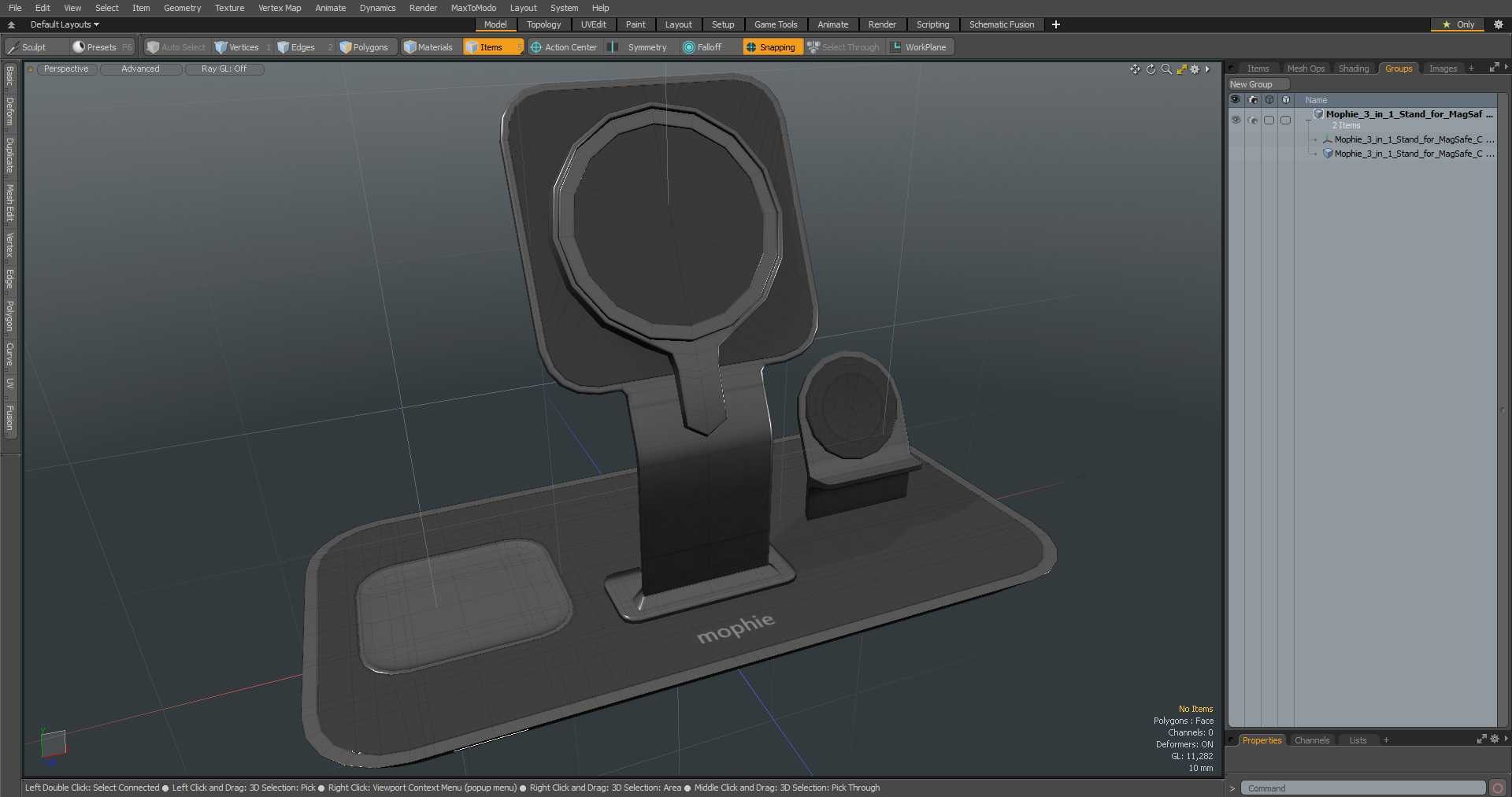The height and width of the screenshot is (797, 1512).
Task: Open the Presets browser
Action: (x=102, y=47)
